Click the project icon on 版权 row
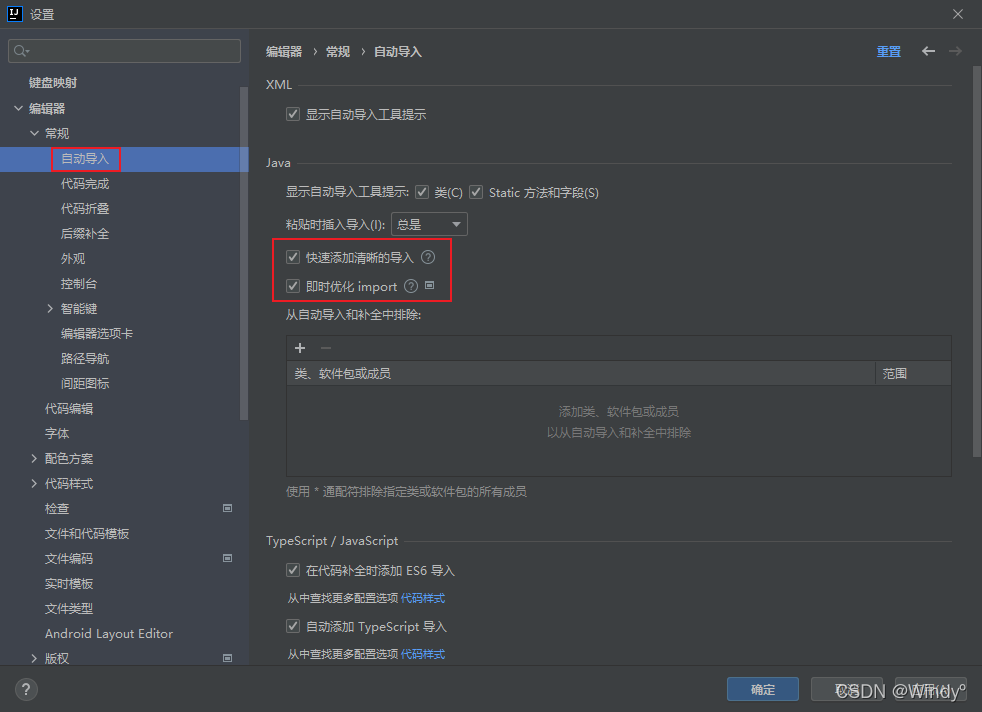This screenshot has height=712, width=982. coord(228,658)
